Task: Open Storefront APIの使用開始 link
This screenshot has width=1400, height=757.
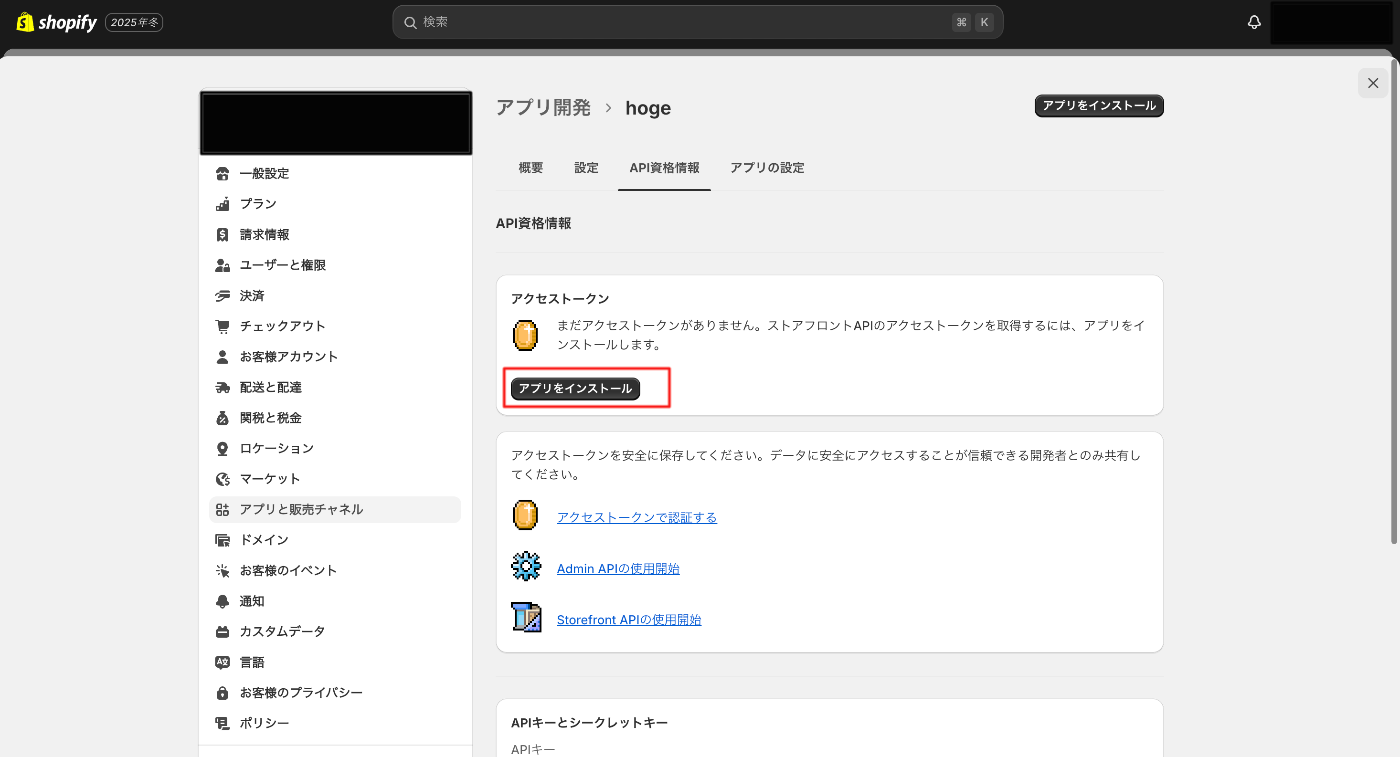Action: 629,619
